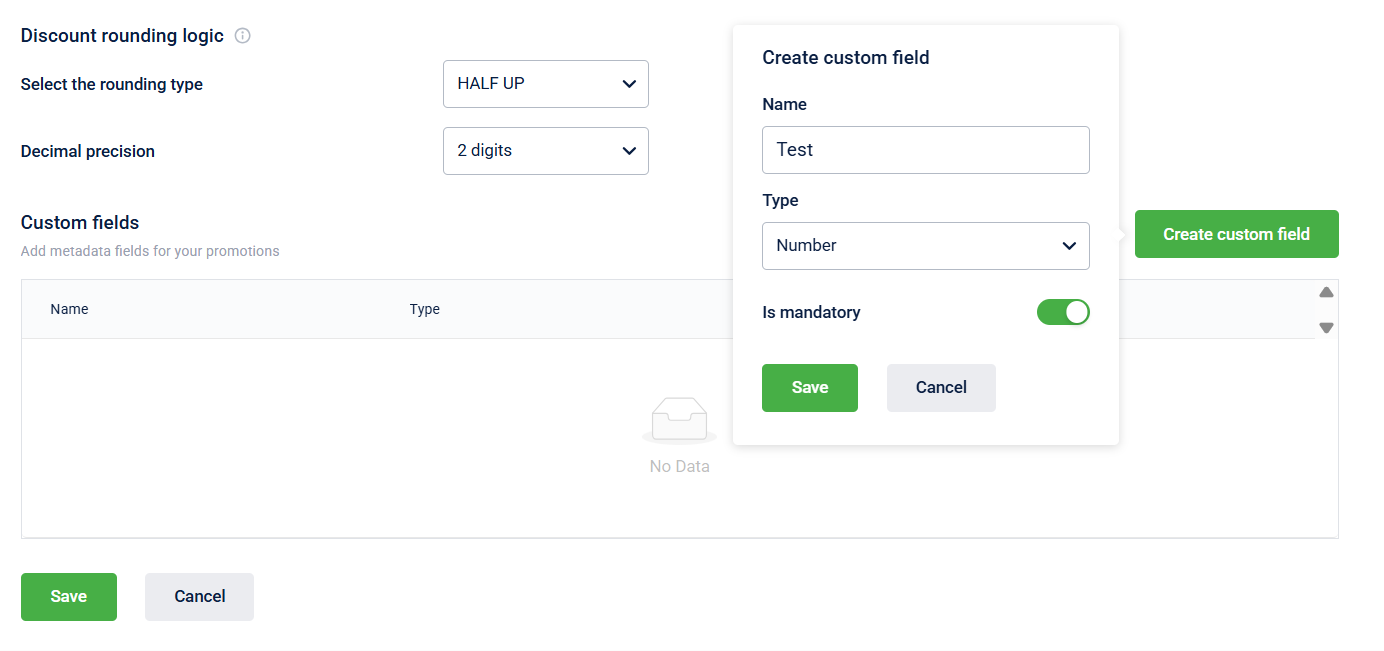Viewport: 1384px width, 651px height.
Task: Click the Name column header in table
Action: (69, 310)
